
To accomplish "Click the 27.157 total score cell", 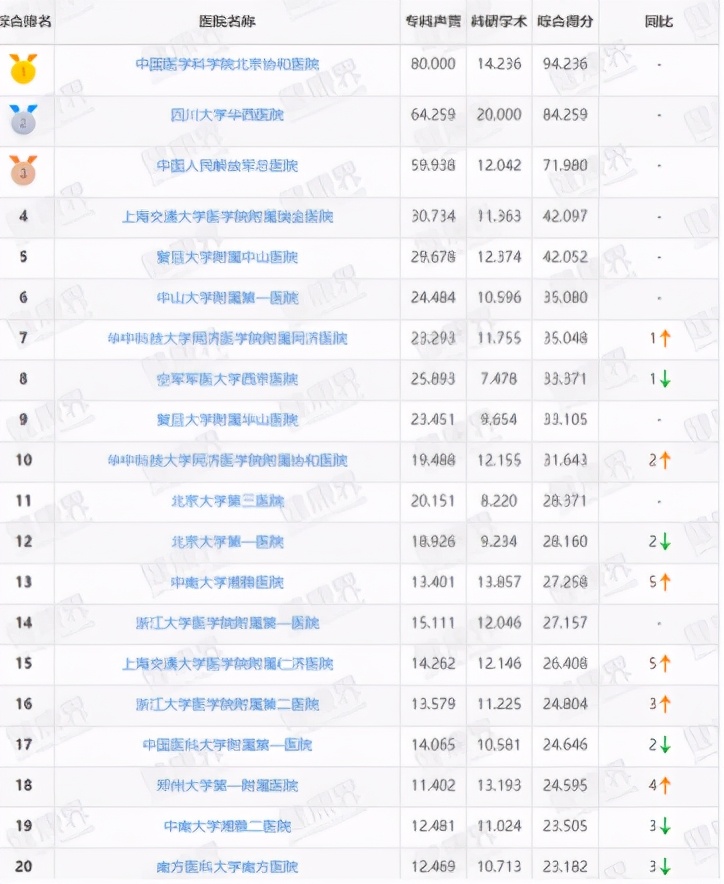I will click(565, 622).
